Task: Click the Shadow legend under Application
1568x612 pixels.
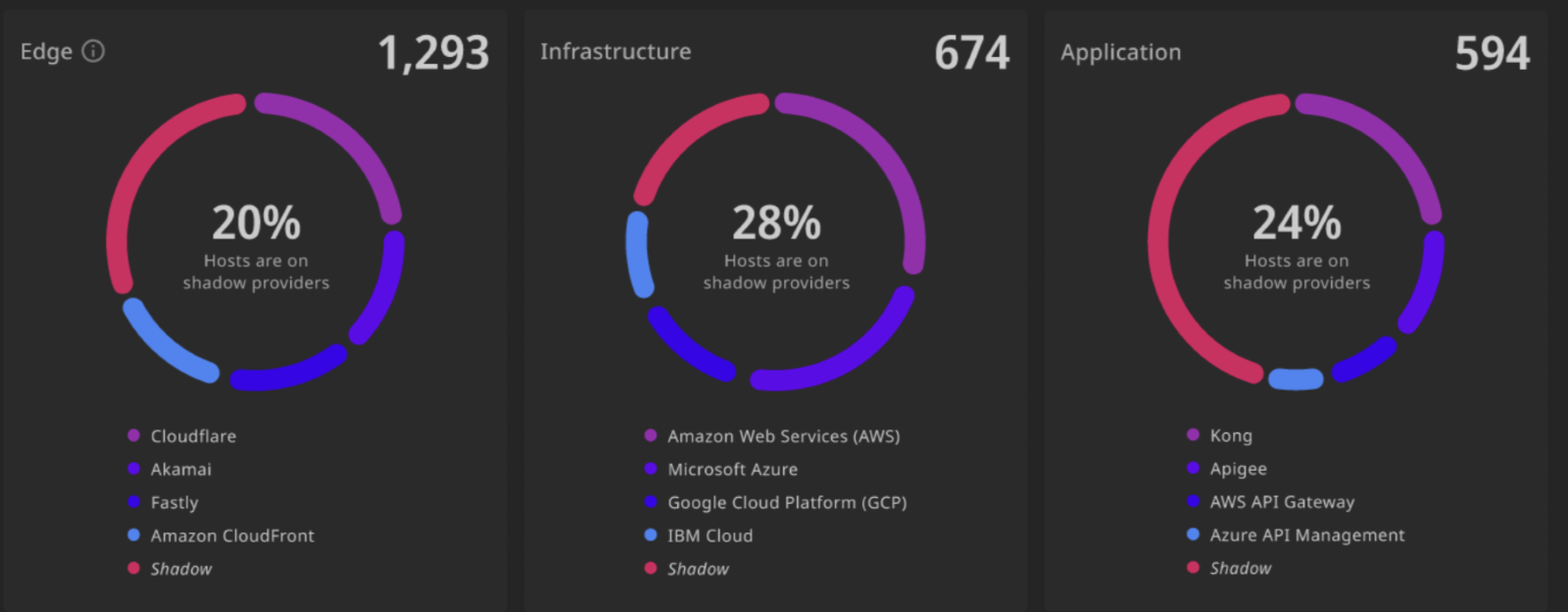Action: (x=1229, y=568)
